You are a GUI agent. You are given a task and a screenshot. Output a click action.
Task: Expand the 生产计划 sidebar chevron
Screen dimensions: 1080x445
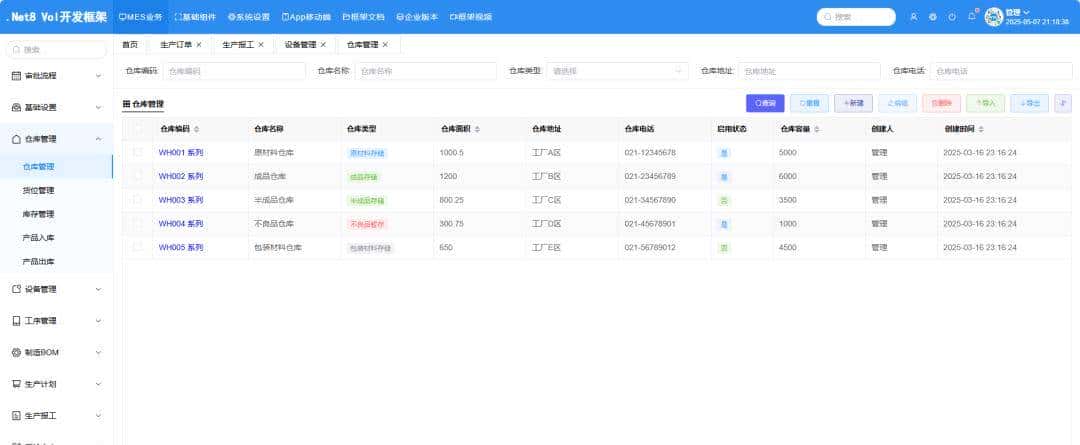(98, 384)
